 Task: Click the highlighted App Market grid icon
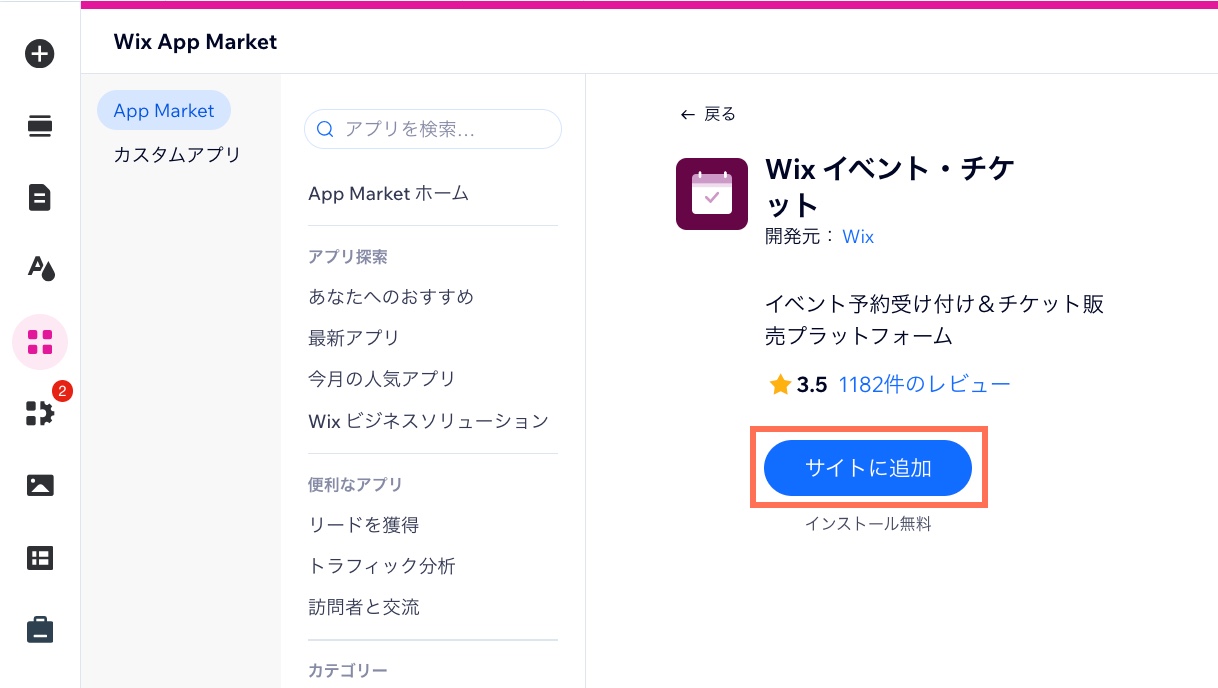39,342
